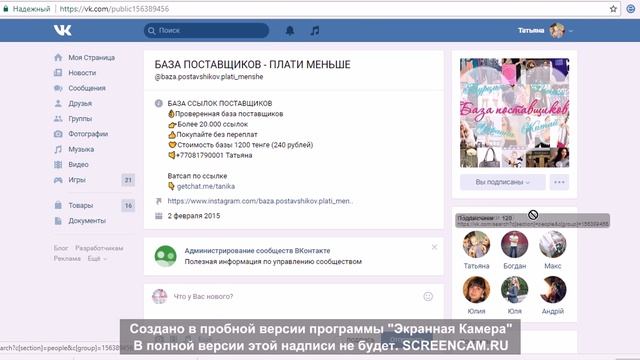Click the gamepad icon beside Игры

[x=58, y=180]
